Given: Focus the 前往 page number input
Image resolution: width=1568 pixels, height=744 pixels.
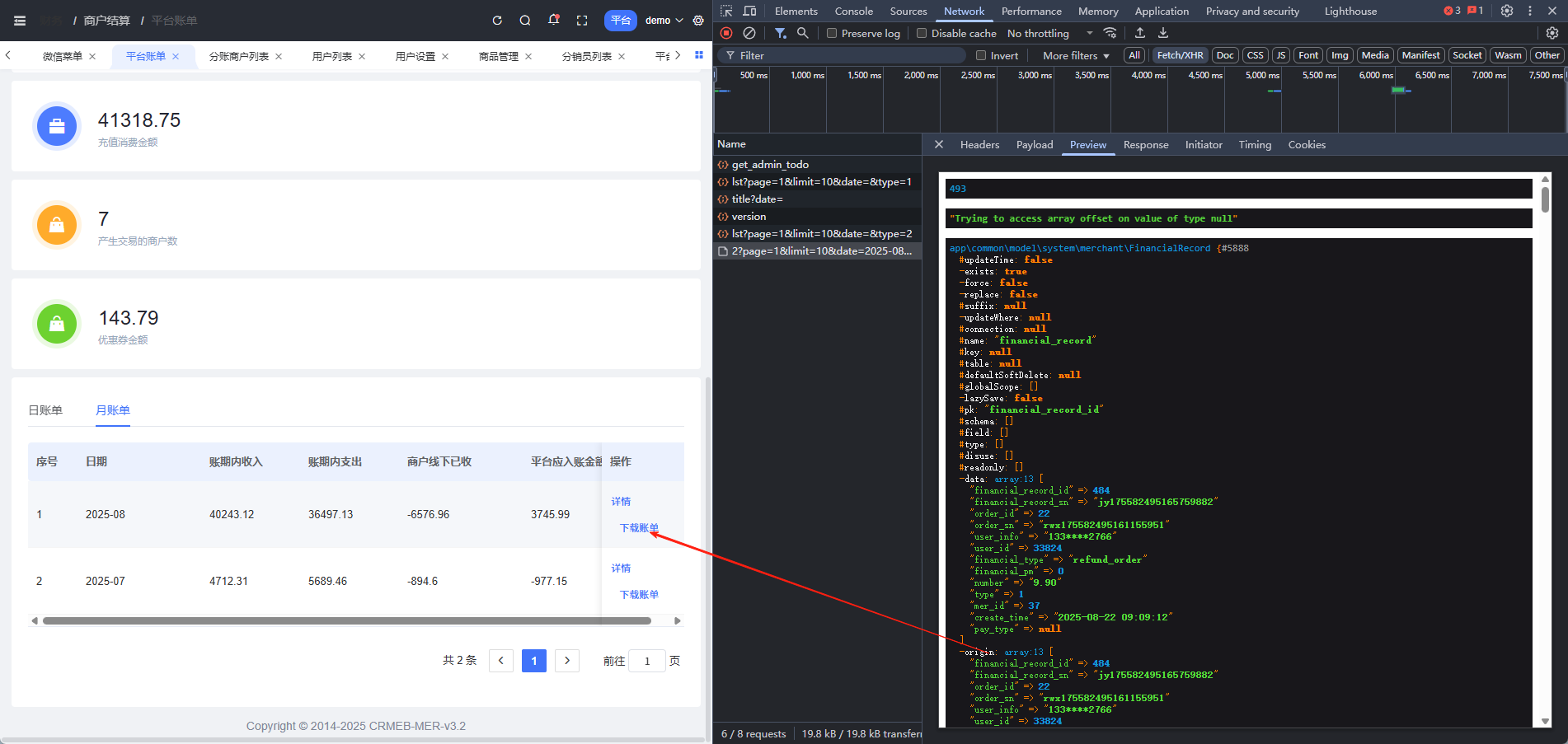Looking at the screenshot, I should tap(647, 661).
